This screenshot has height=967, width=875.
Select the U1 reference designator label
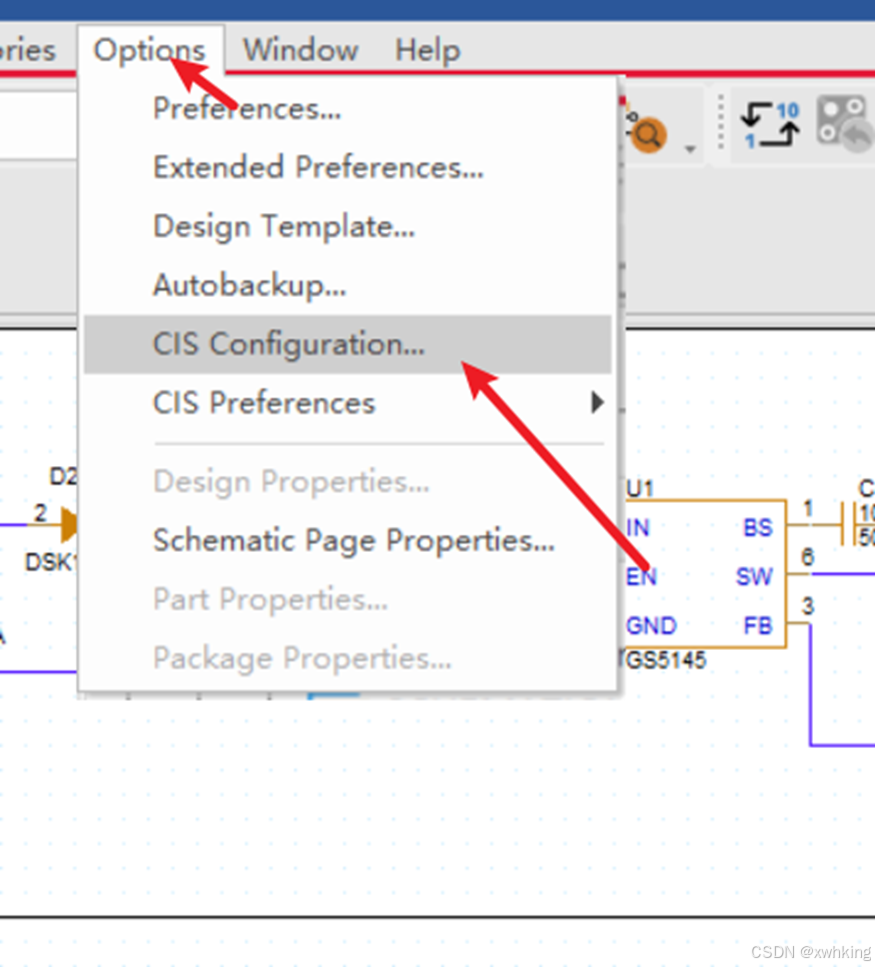point(639,488)
